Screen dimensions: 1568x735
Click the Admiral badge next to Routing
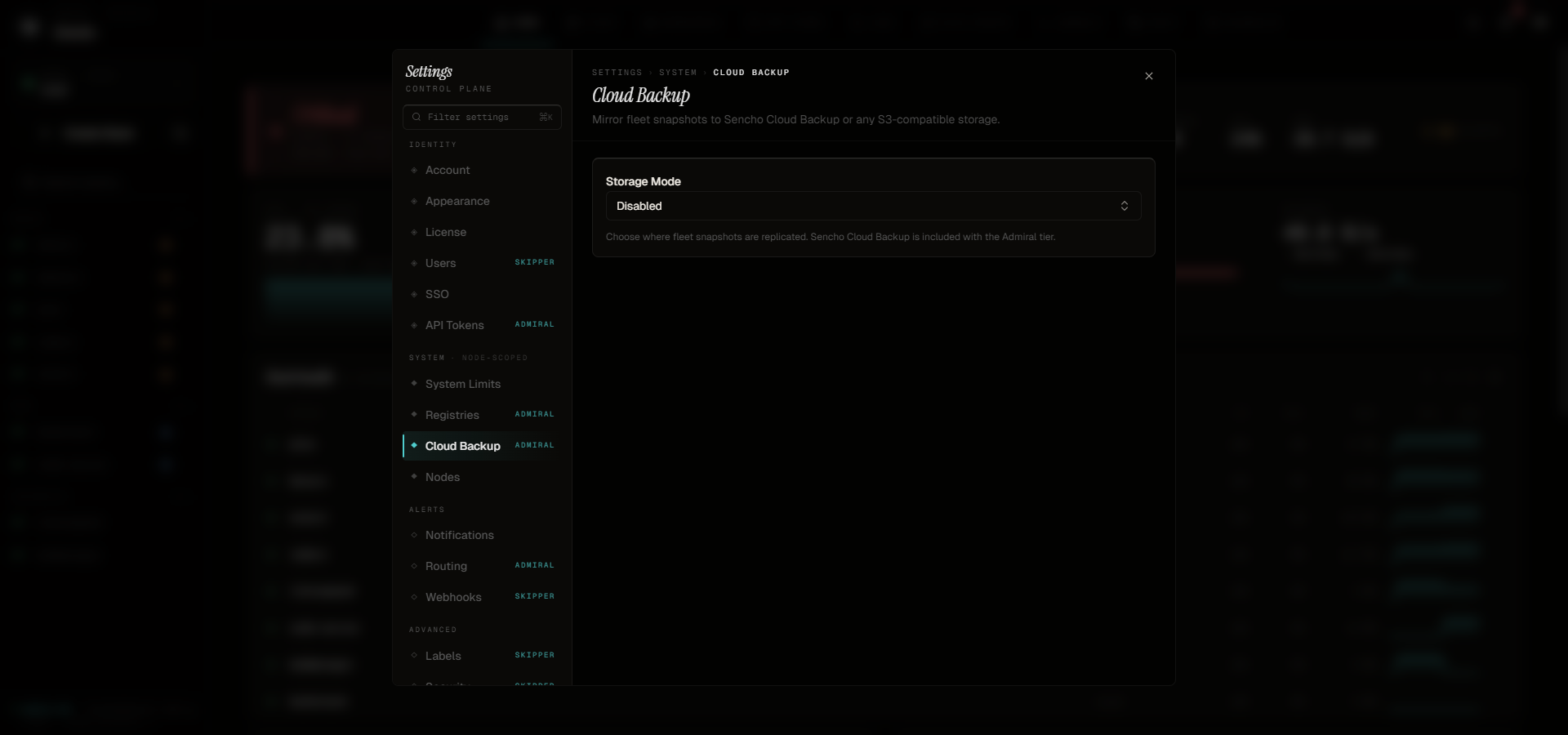click(x=535, y=565)
